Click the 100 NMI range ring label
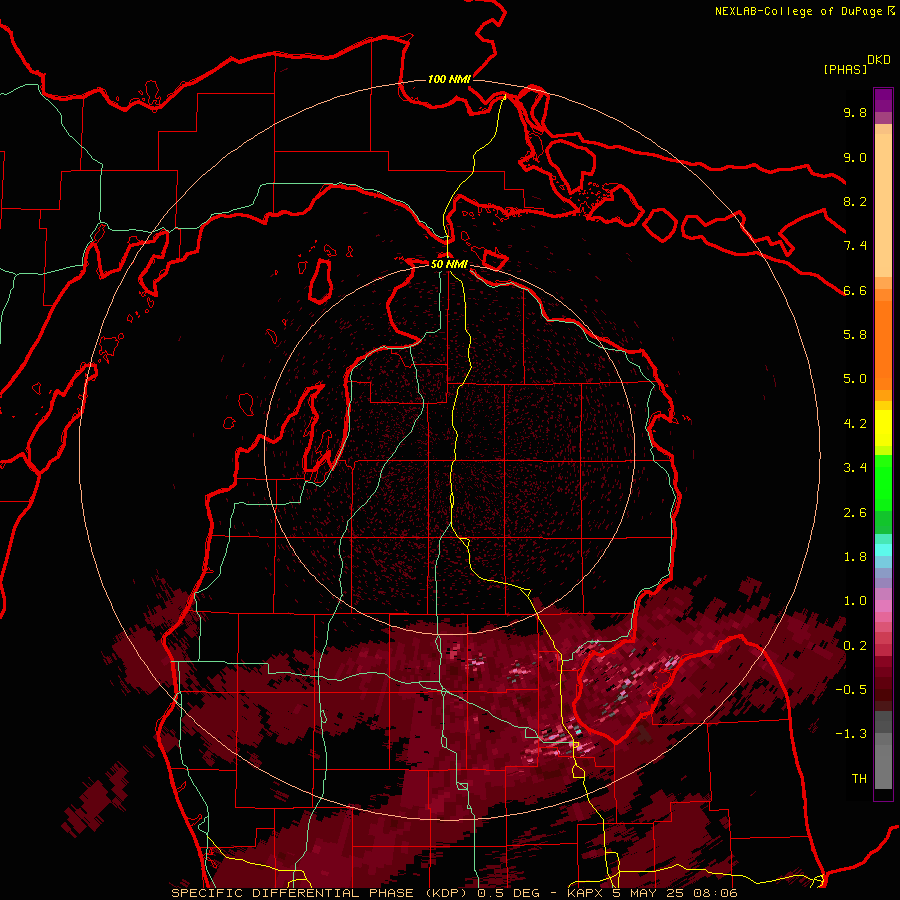Image resolution: width=900 pixels, height=900 pixels. pos(449,79)
